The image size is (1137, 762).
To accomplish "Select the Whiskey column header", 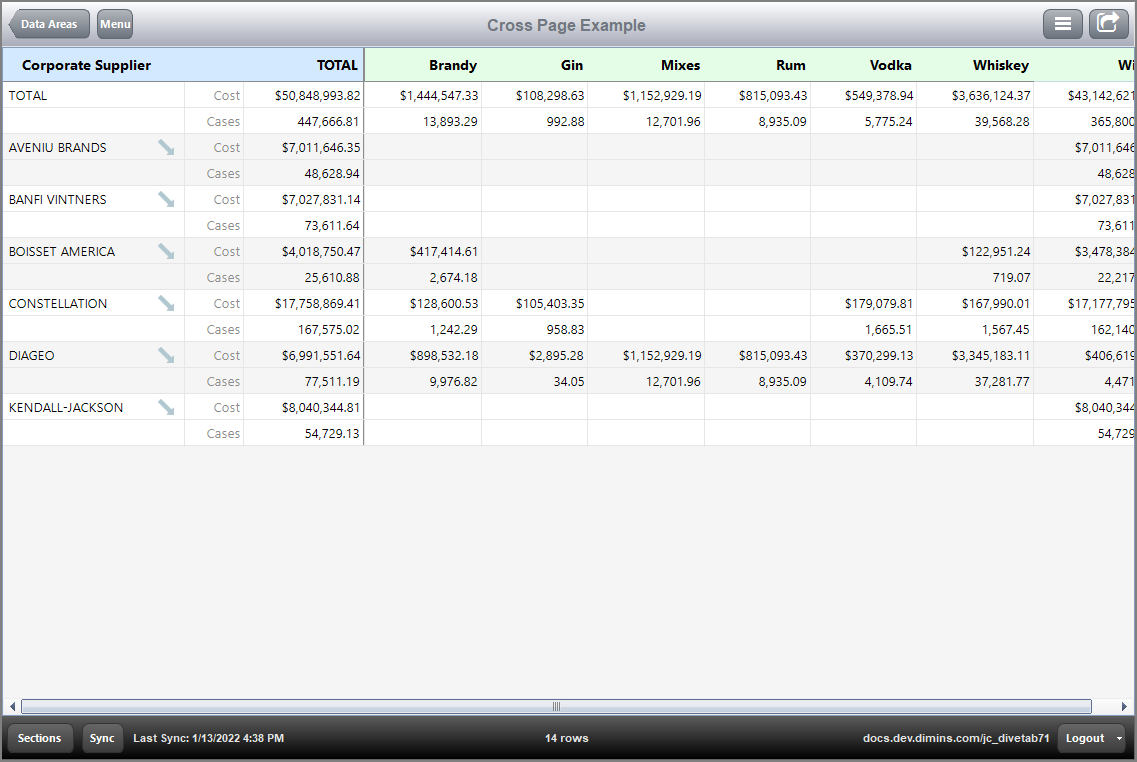I will click(x=1000, y=65).
